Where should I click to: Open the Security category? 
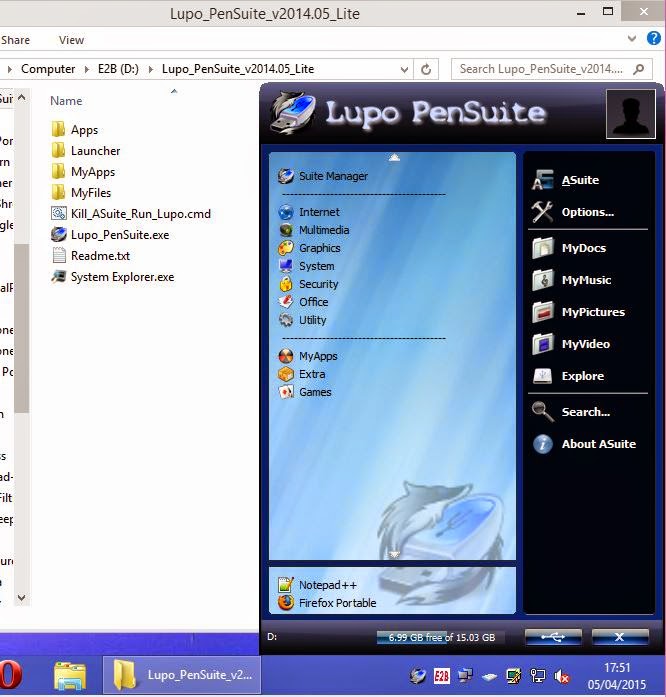coord(308,284)
